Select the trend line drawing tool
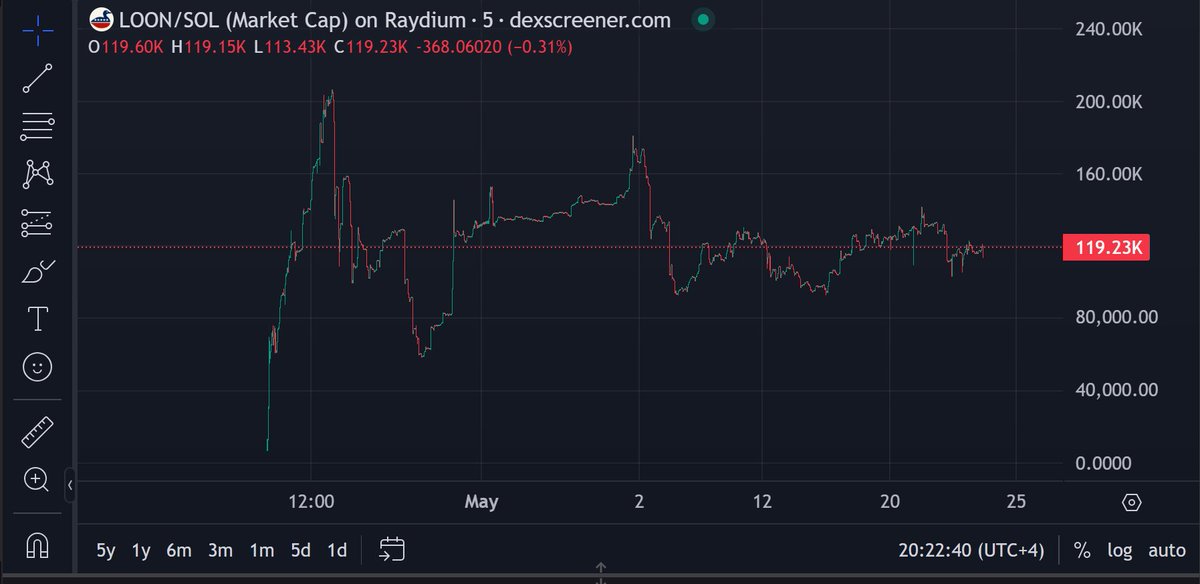1200x584 pixels. (x=37, y=78)
